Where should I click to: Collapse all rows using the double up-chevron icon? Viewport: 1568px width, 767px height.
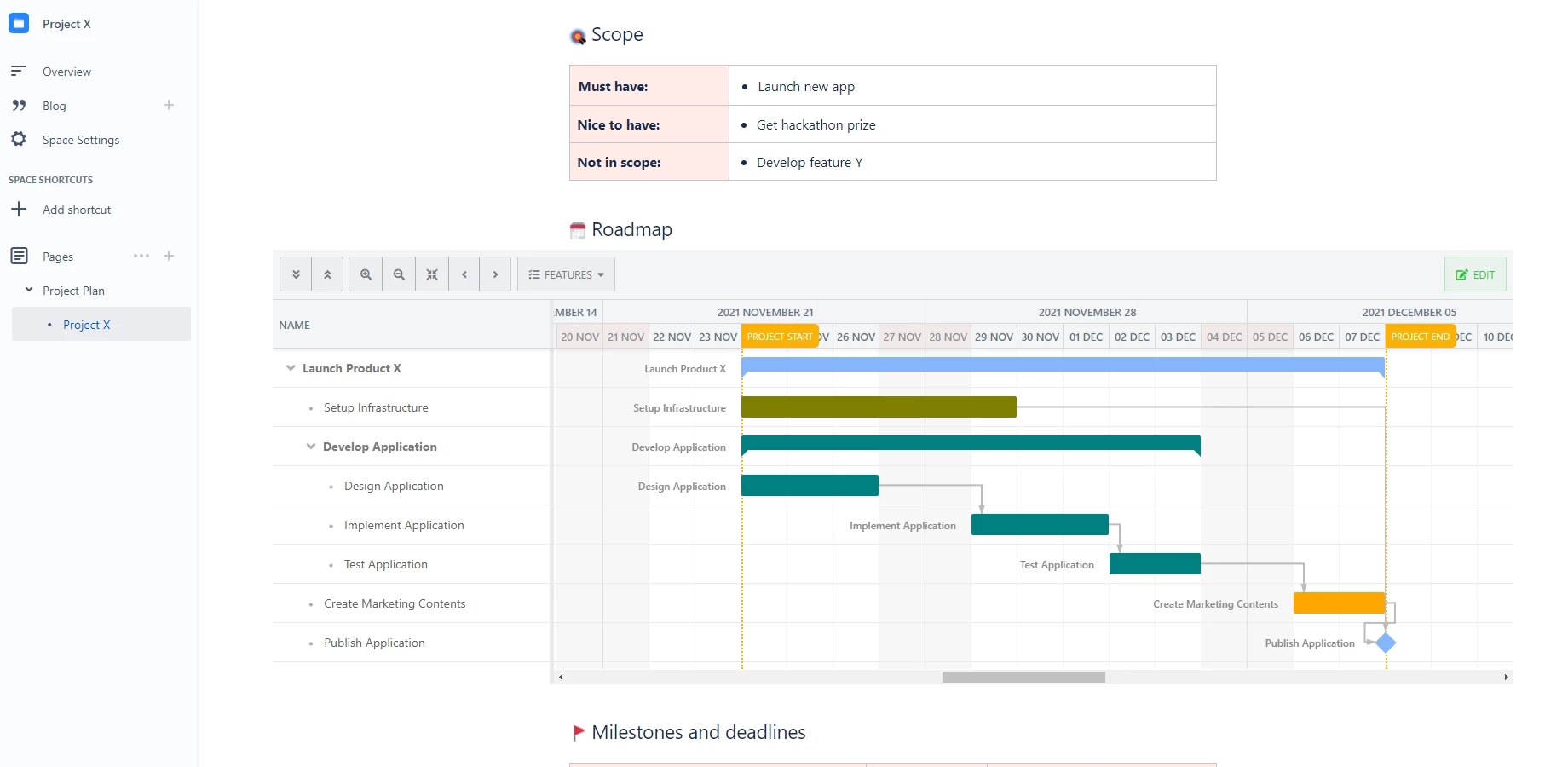coord(328,274)
